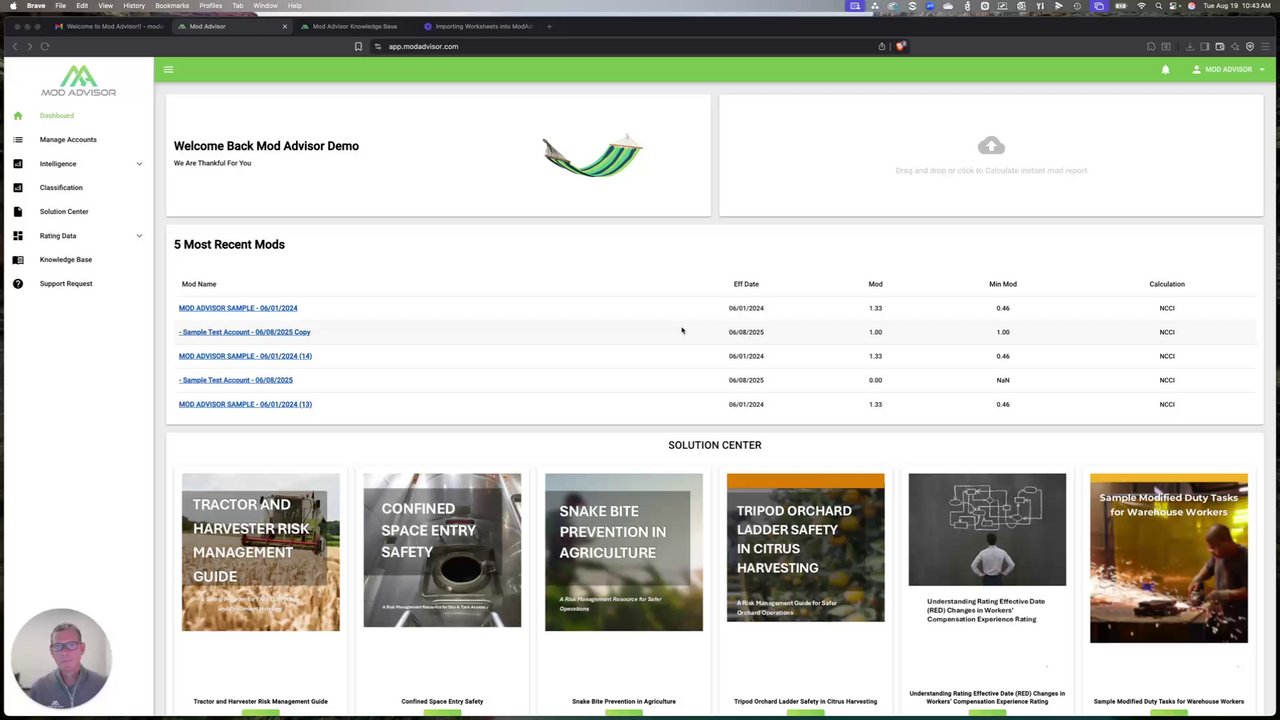Open the History menu in the menu bar

tap(134, 6)
